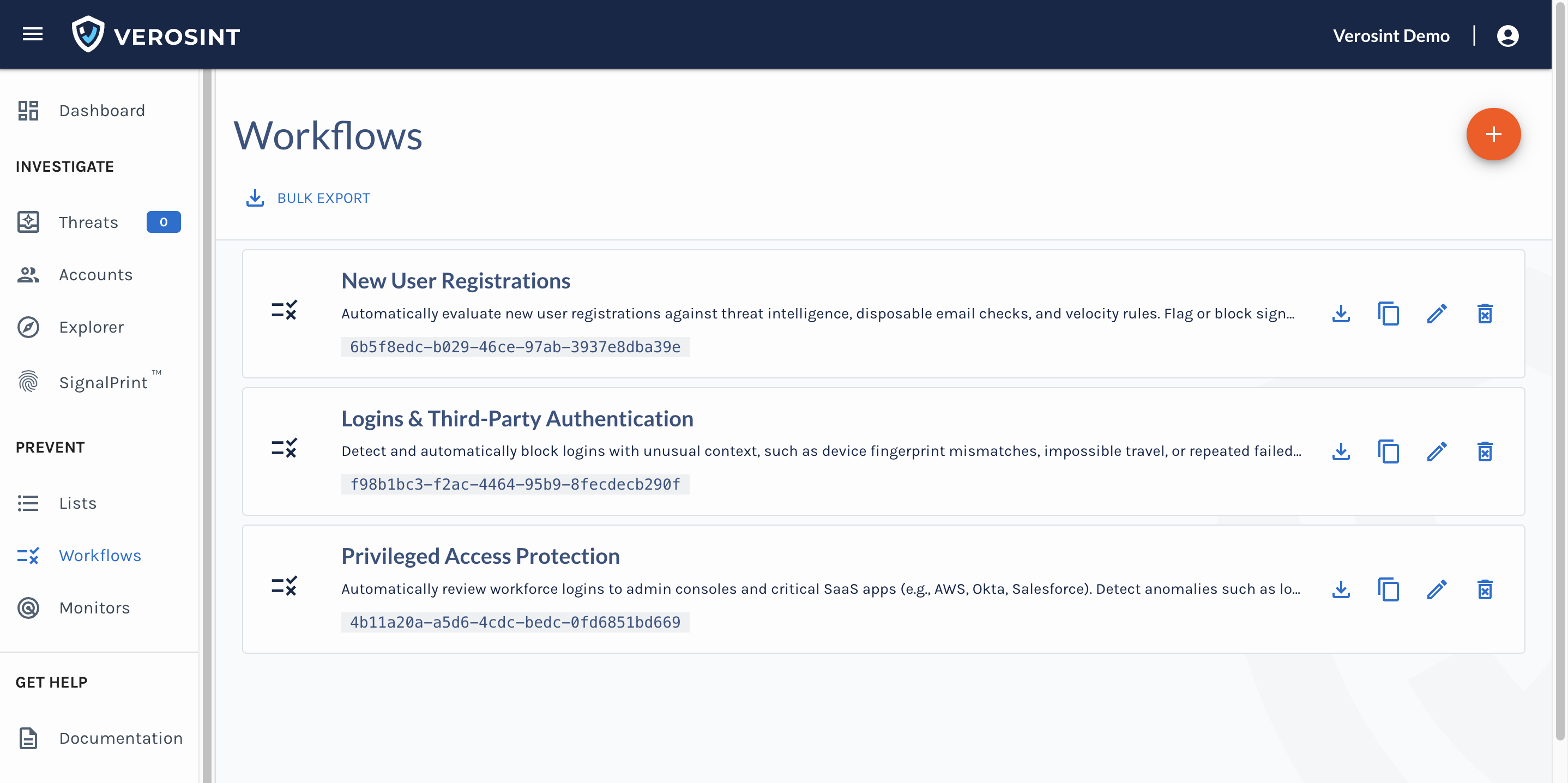Download the Privileged Access Protection workflow
This screenshot has width=1568, height=783.
[1340, 589]
